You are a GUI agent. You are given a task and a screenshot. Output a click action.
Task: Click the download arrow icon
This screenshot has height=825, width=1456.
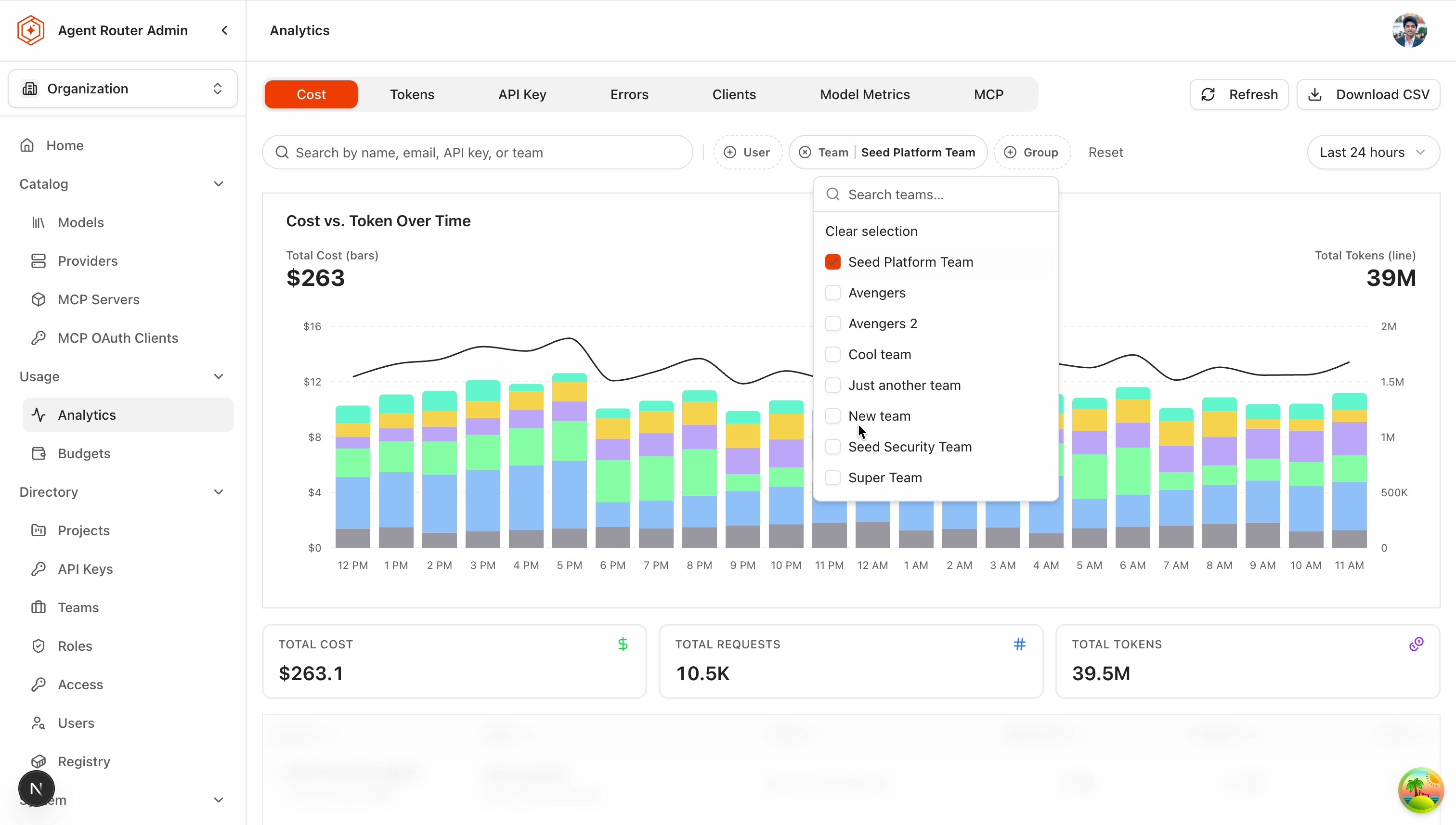pos(1315,95)
